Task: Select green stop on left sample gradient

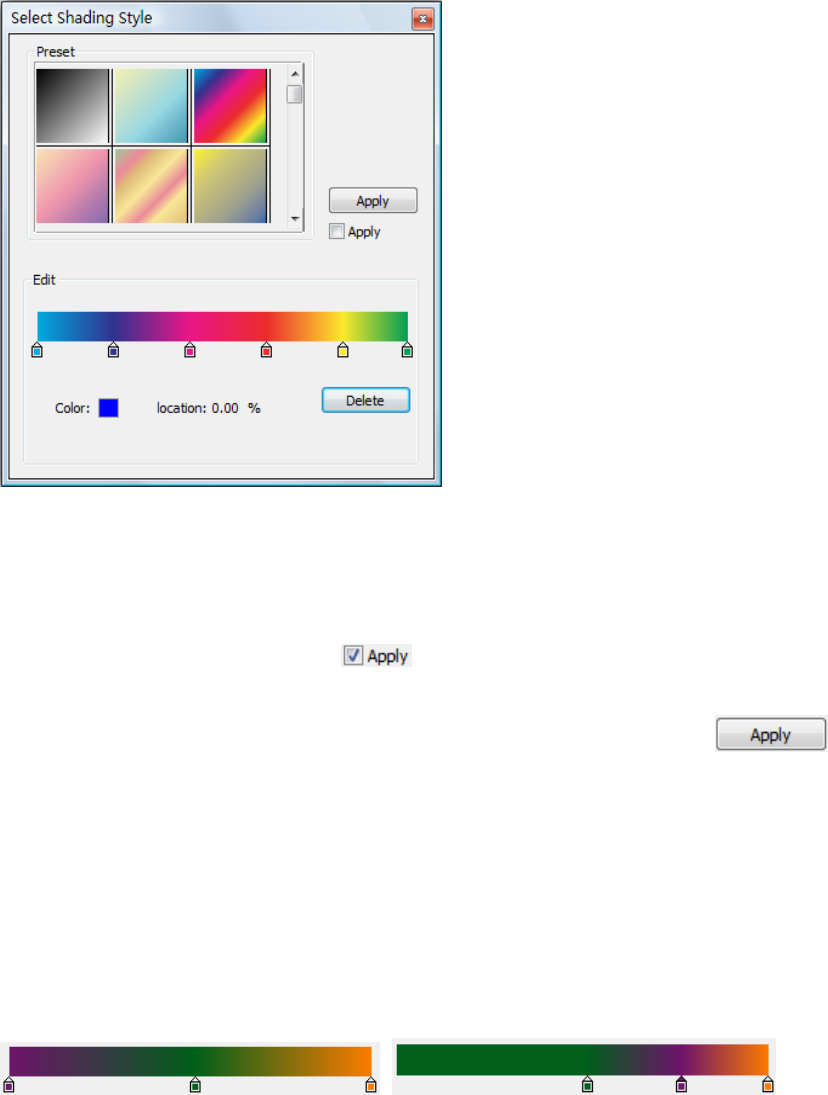Action: pyautogui.click(x=195, y=1085)
